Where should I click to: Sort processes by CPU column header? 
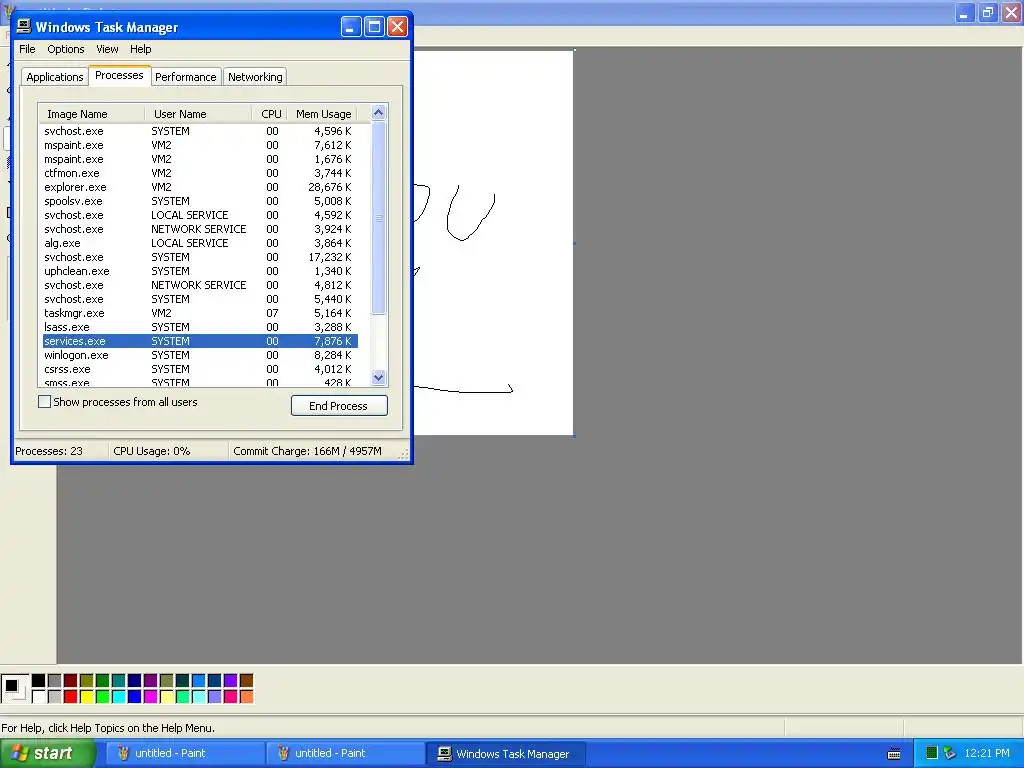270,114
